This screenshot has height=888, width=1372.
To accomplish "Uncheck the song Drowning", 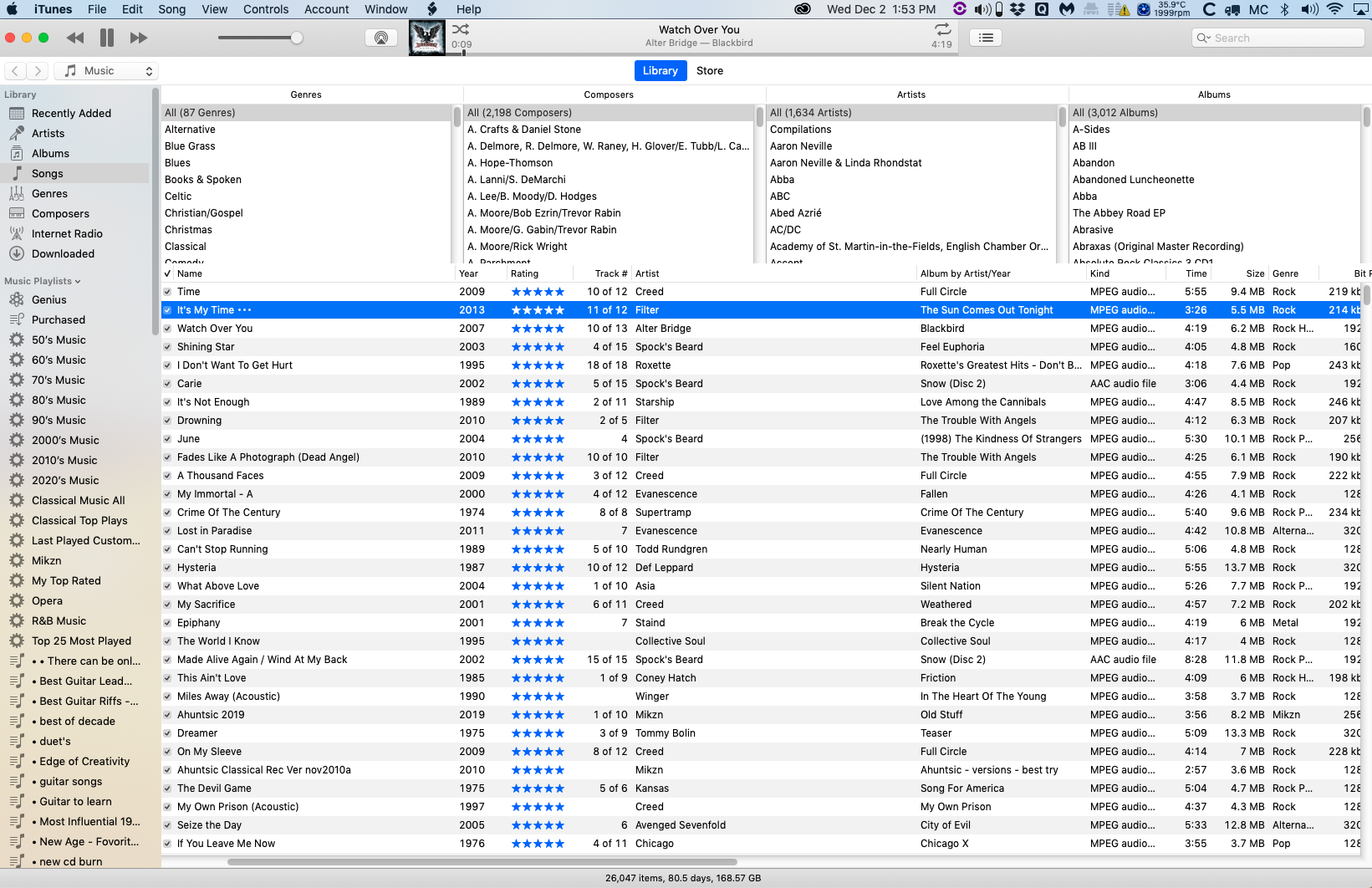I will 167,421.
